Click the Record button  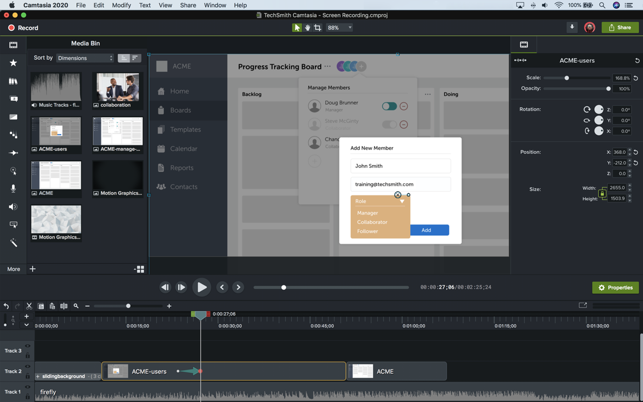23,28
